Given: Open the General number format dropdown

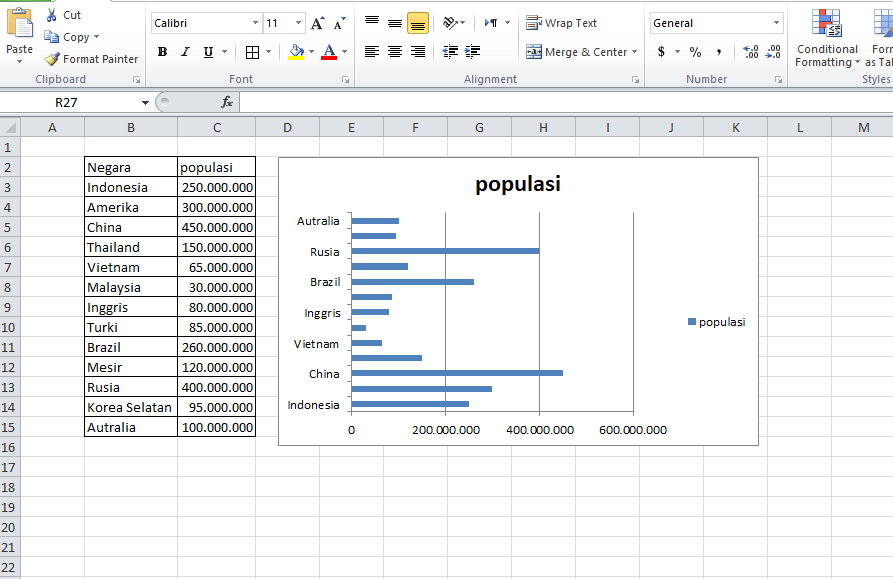Looking at the screenshot, I should pyautogui.click(x=777, y=22).
